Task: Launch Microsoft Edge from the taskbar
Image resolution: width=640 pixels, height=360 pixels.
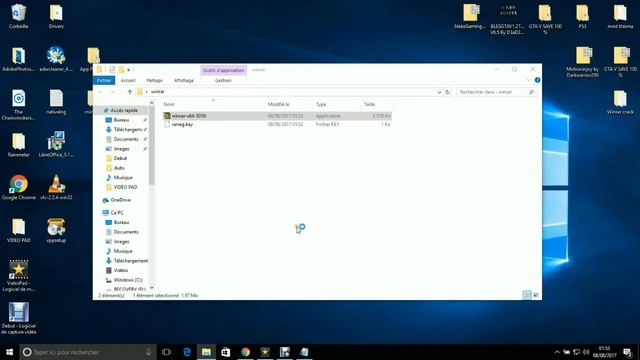Action: coord(187,352)
